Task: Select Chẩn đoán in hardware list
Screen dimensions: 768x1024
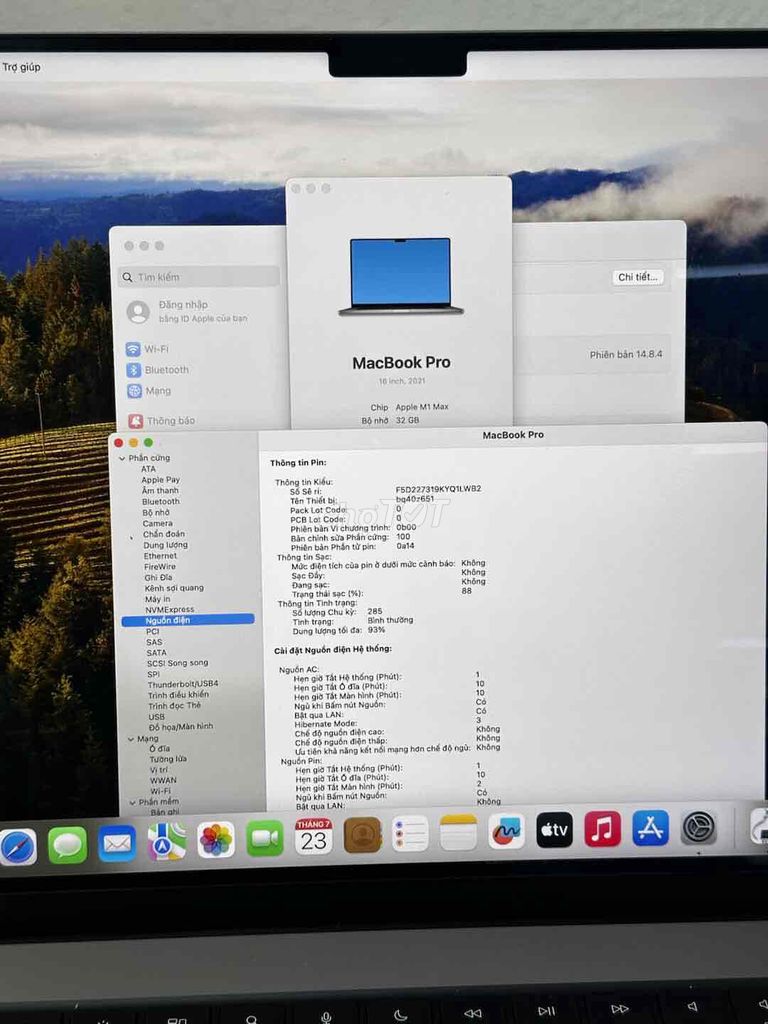Action: pyautogui.click(x=164, y=534)
